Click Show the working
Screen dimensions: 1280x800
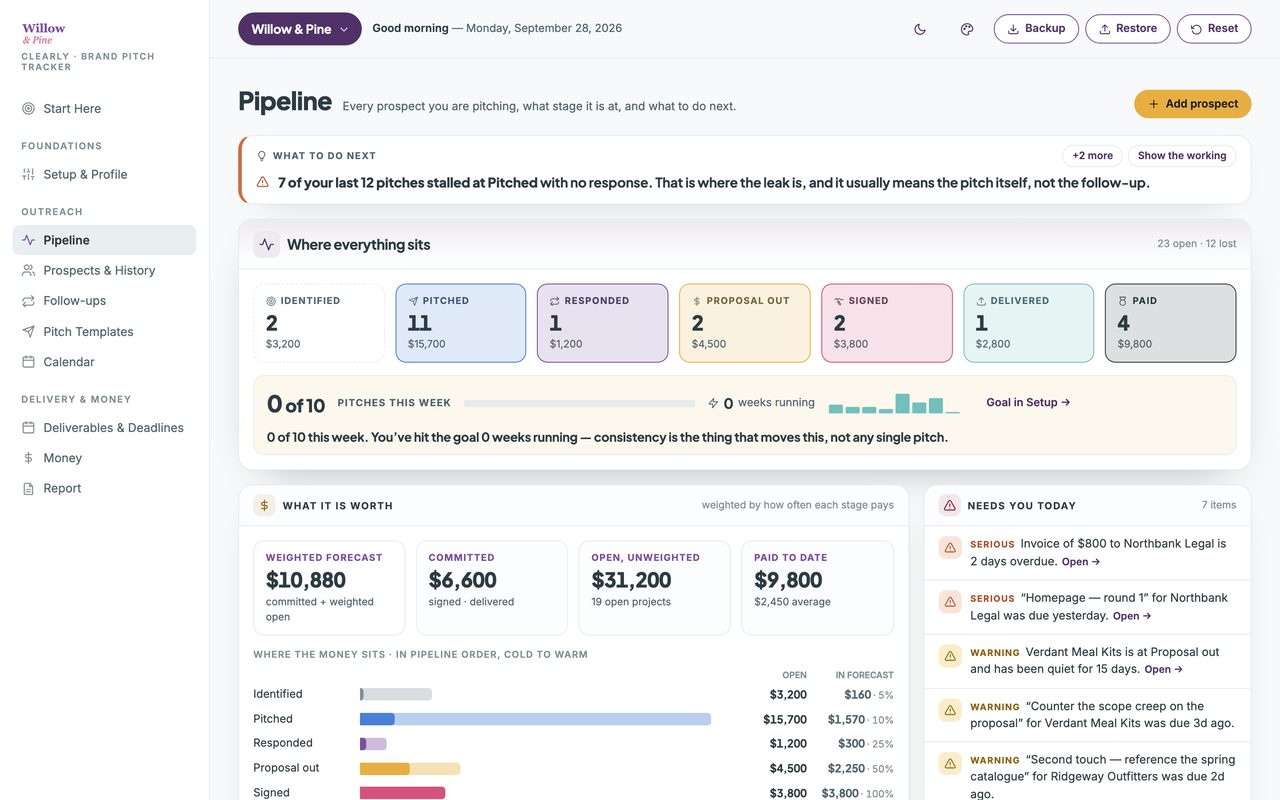pyautogui.click(x=1182, y=156)
